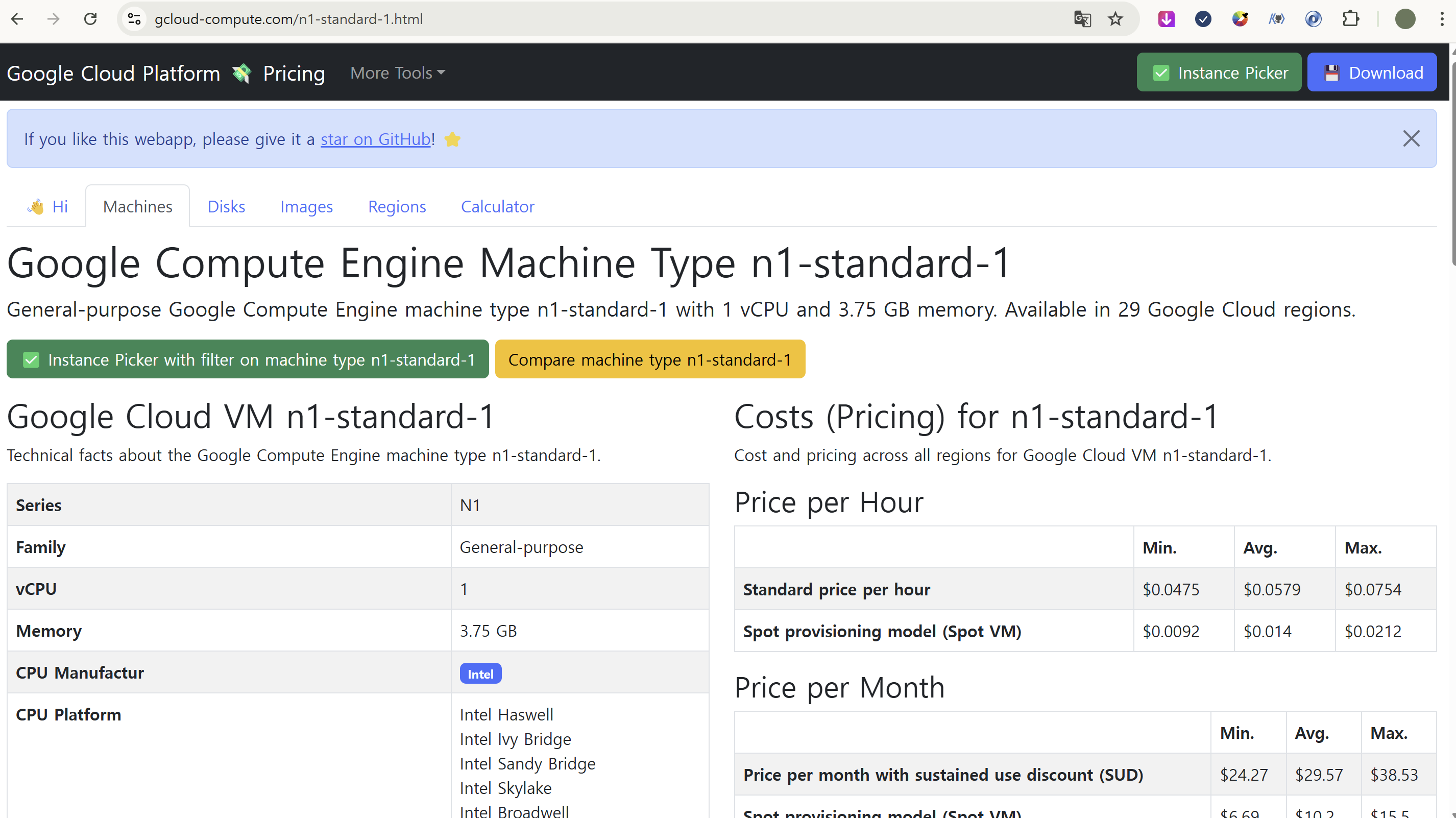1456x818 pixels.
Task: Click the green Instance Picker button
Action: point(1219,73)
